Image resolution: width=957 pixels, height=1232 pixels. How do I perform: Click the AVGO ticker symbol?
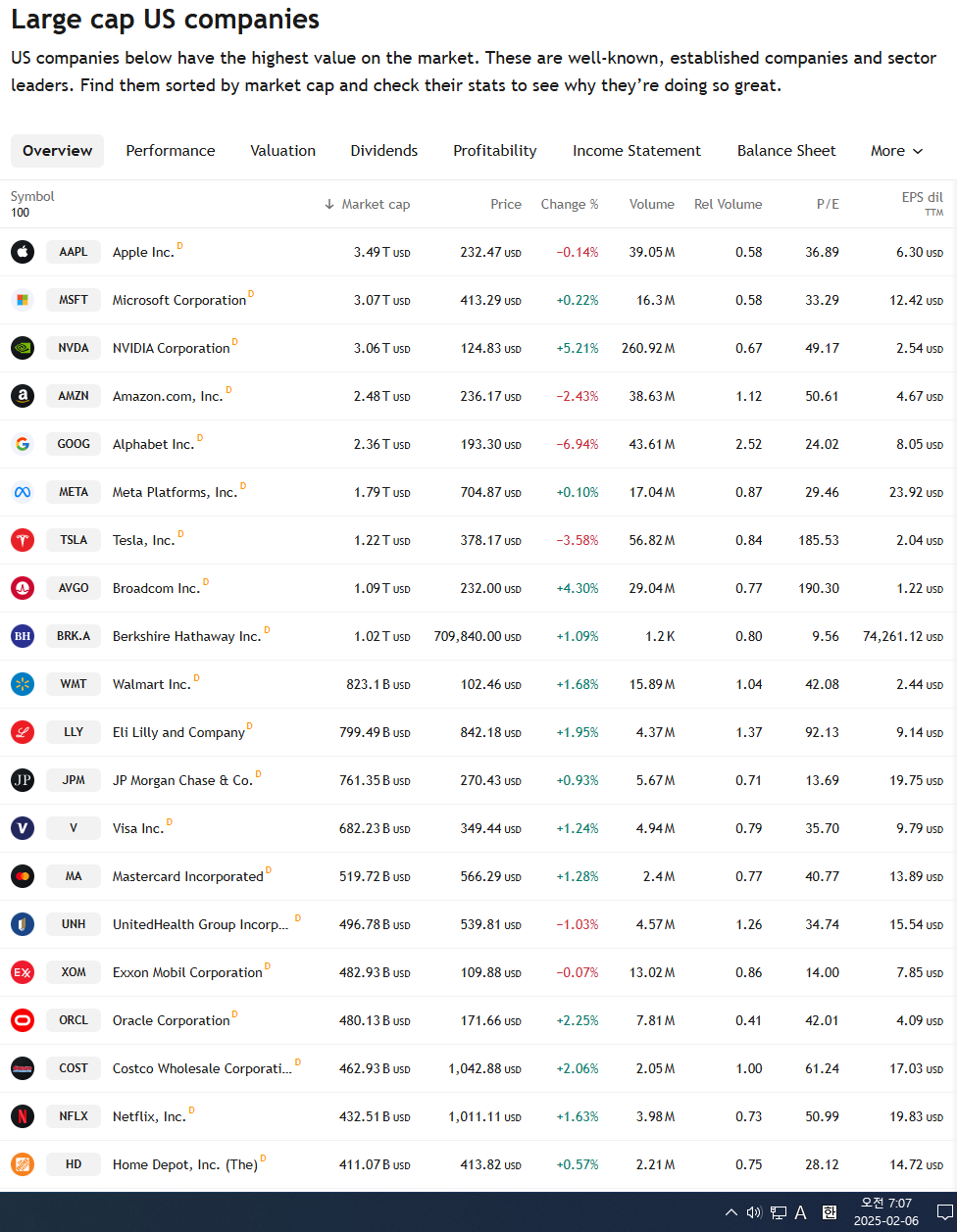pos(74,588)
